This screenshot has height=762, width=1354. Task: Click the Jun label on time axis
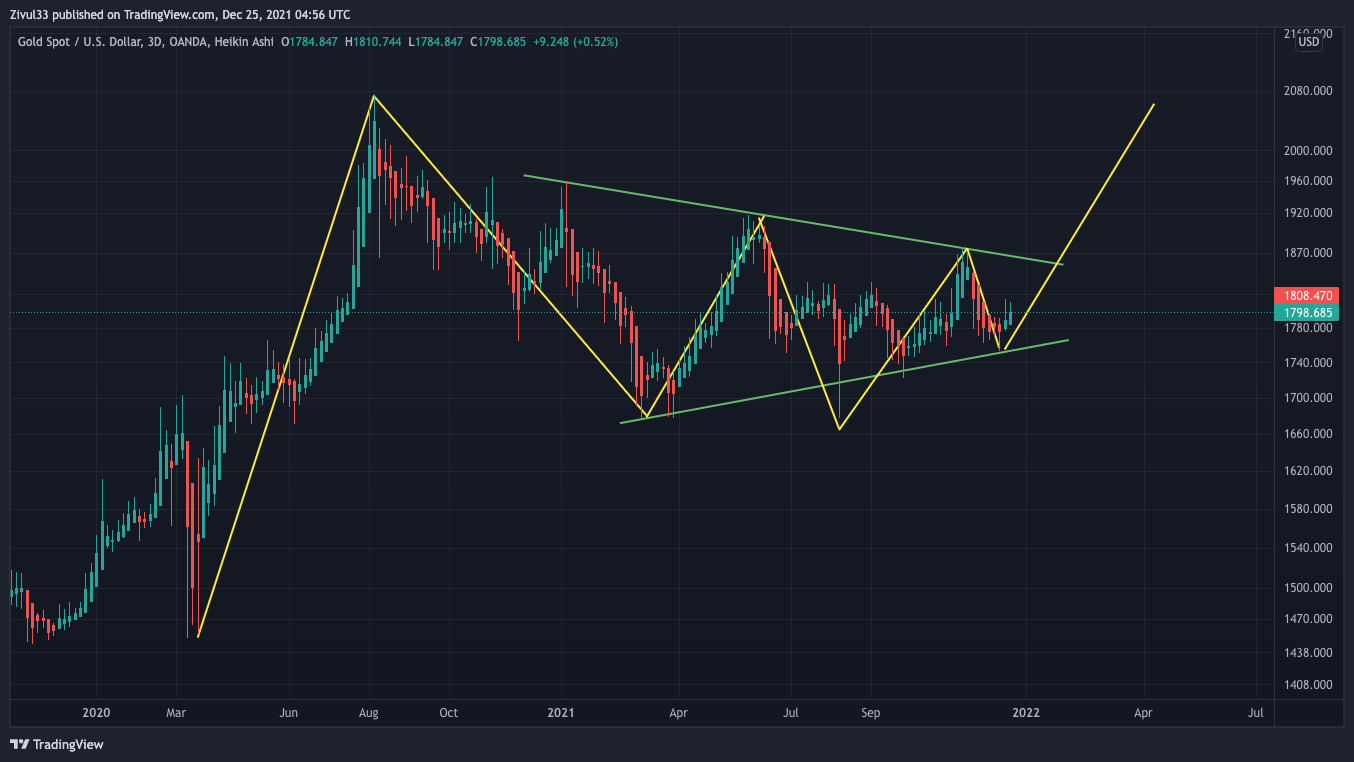point(289,713)
